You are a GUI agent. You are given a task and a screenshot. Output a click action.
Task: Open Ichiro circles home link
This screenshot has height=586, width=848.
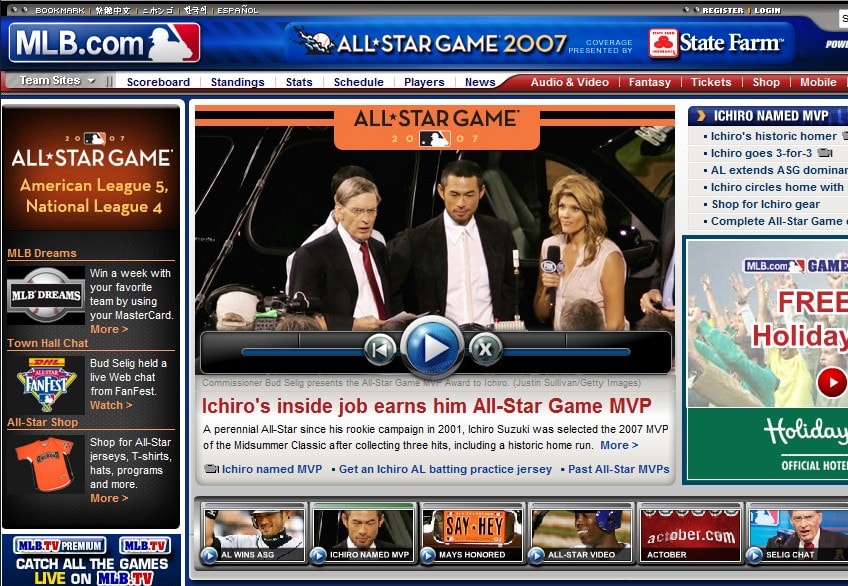pos(777,187)
